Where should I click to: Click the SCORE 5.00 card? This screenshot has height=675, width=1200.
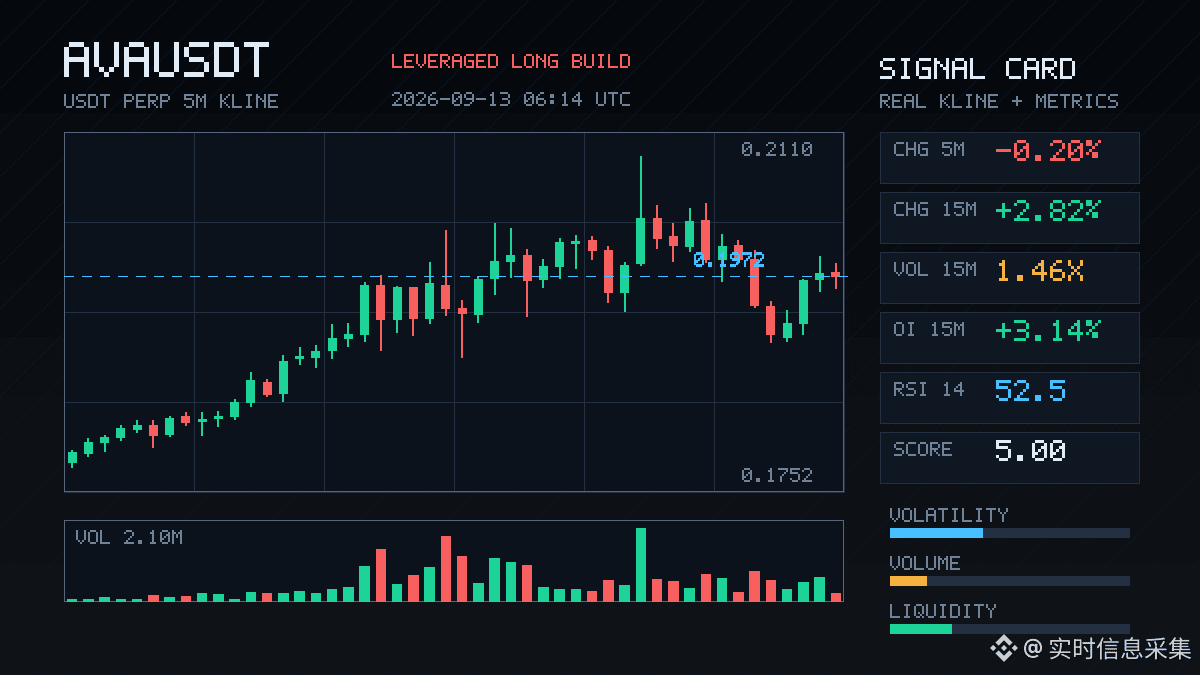coord(1009,458)
